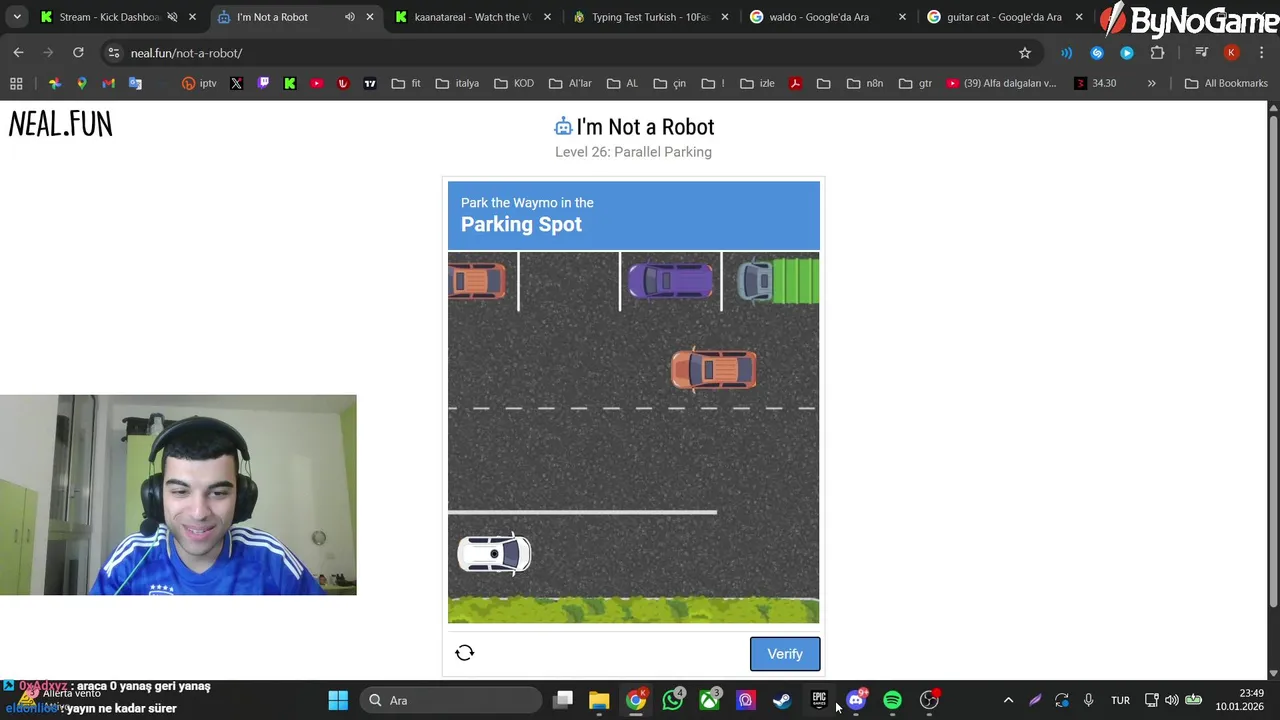1280x720 pixels.
Task: Click the Shazam extension icon
Action: coord(1097,53)
